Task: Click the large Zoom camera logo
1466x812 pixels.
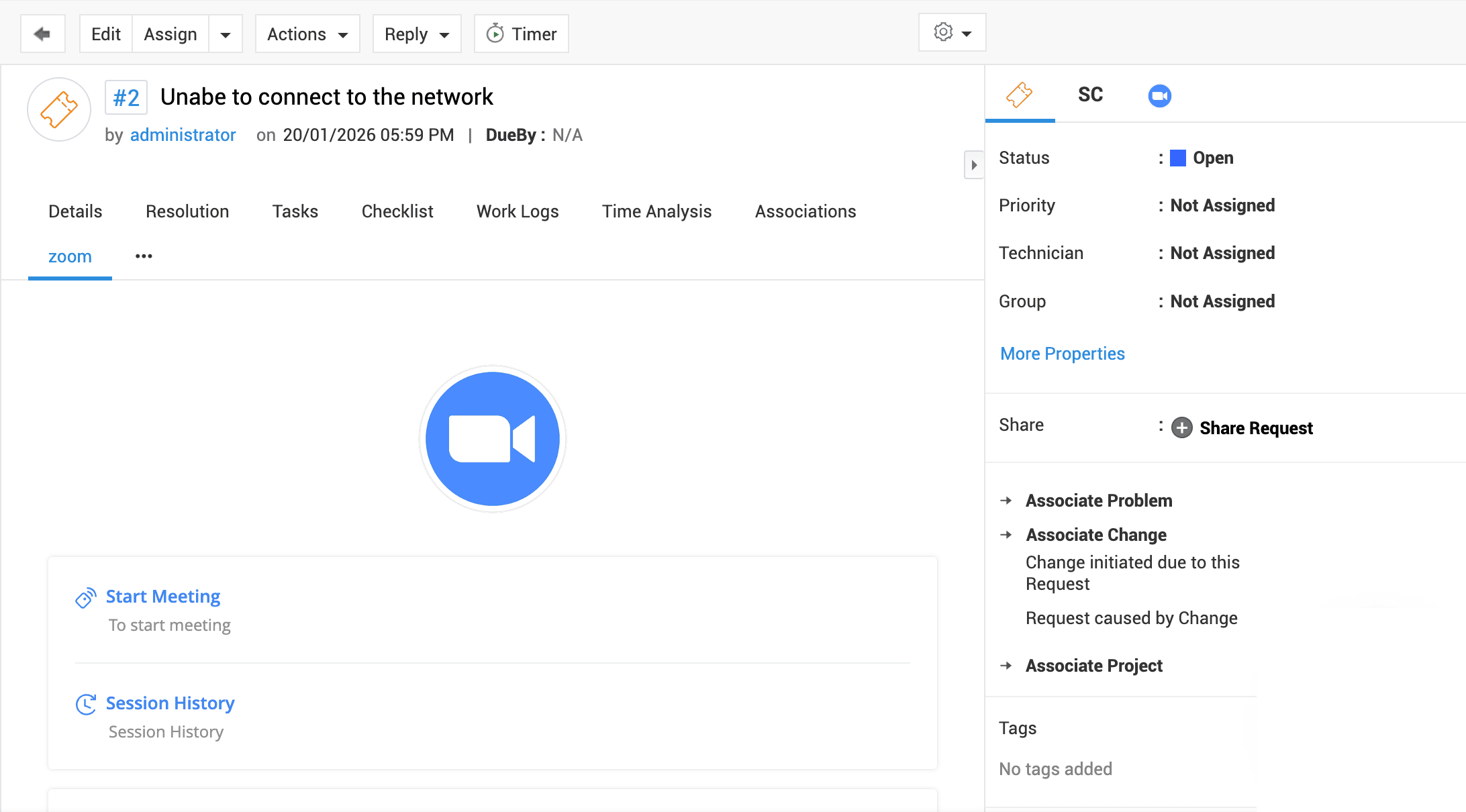Action: tap(493, 439)
